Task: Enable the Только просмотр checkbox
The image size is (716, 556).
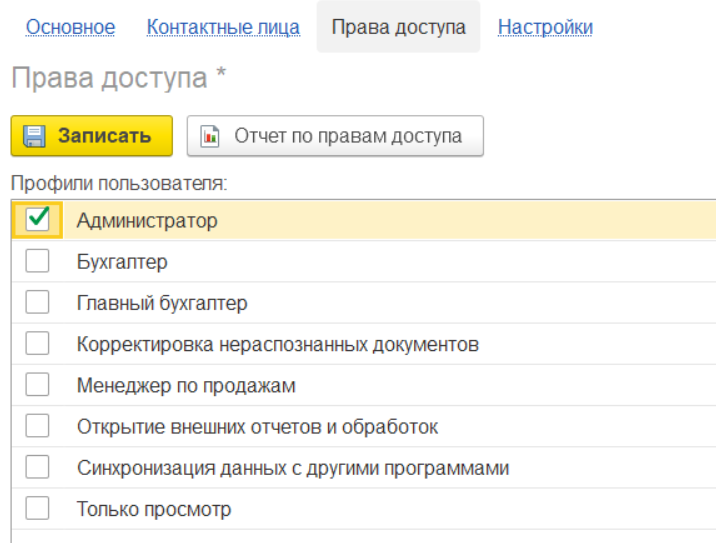Action: point(37,509)
